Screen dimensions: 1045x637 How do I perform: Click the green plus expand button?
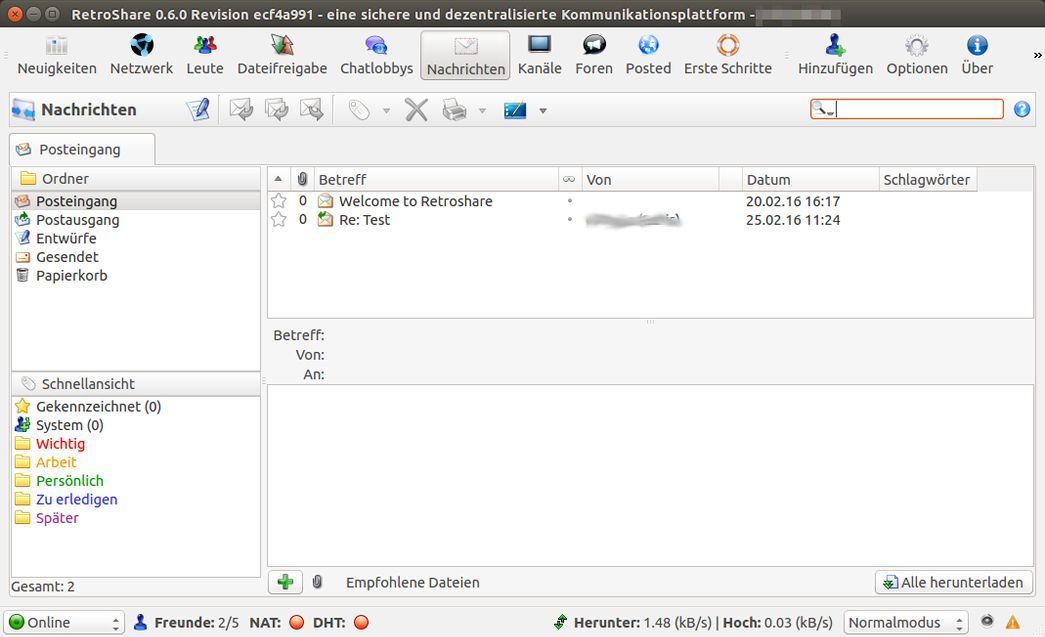click(285, 582)
